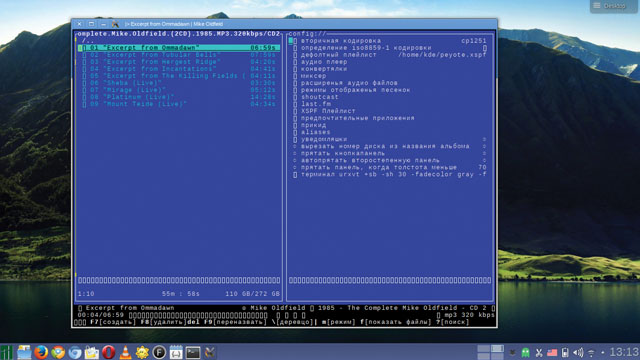Toggle the "прятать кнопкапанель" option
Image resolution: width=640 pixels, height=360 pixels.
[x=389, y=153]
